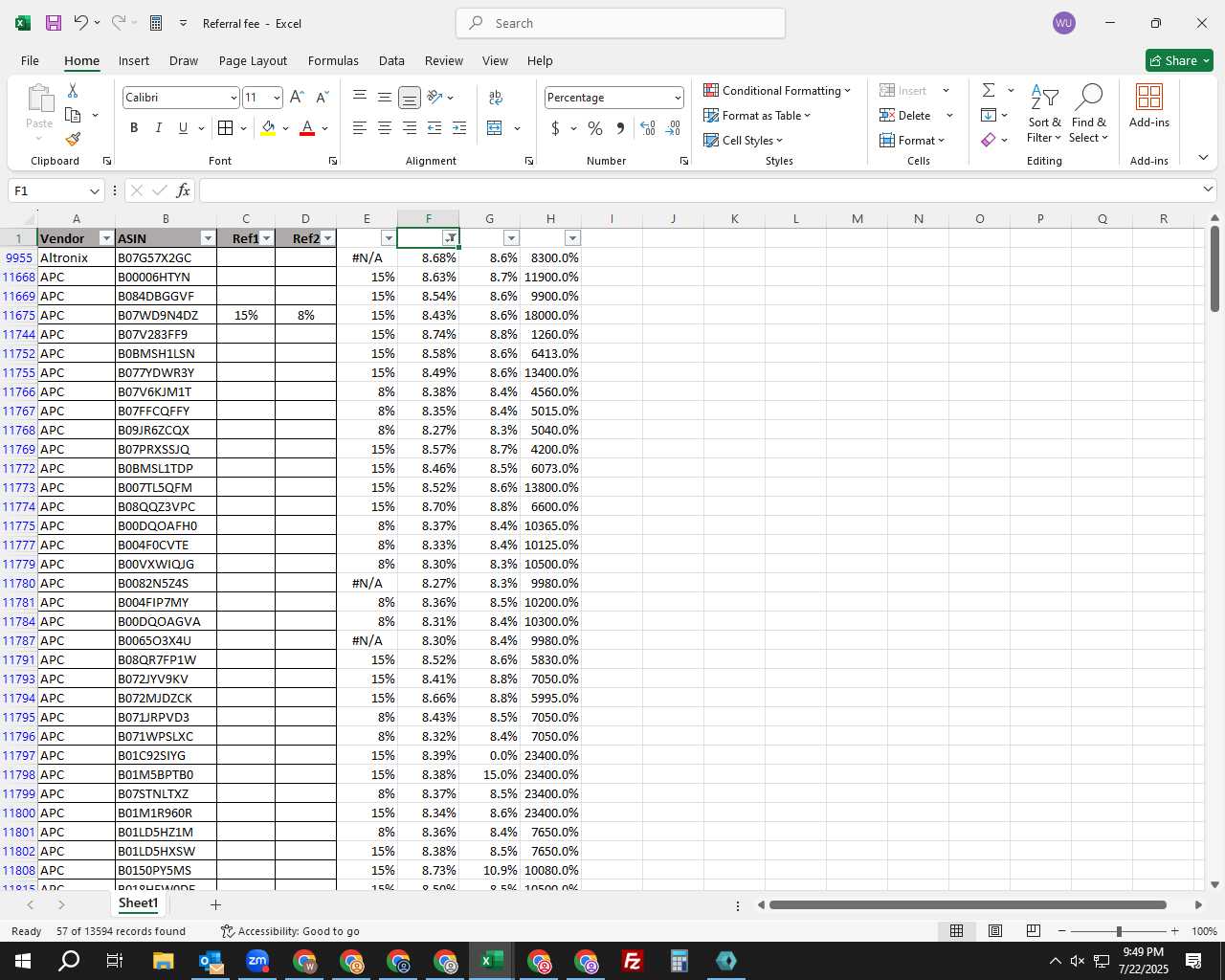Switch to the Data tab
Image resolution: width=1225 pixels, height=980 pixels.
391,60
